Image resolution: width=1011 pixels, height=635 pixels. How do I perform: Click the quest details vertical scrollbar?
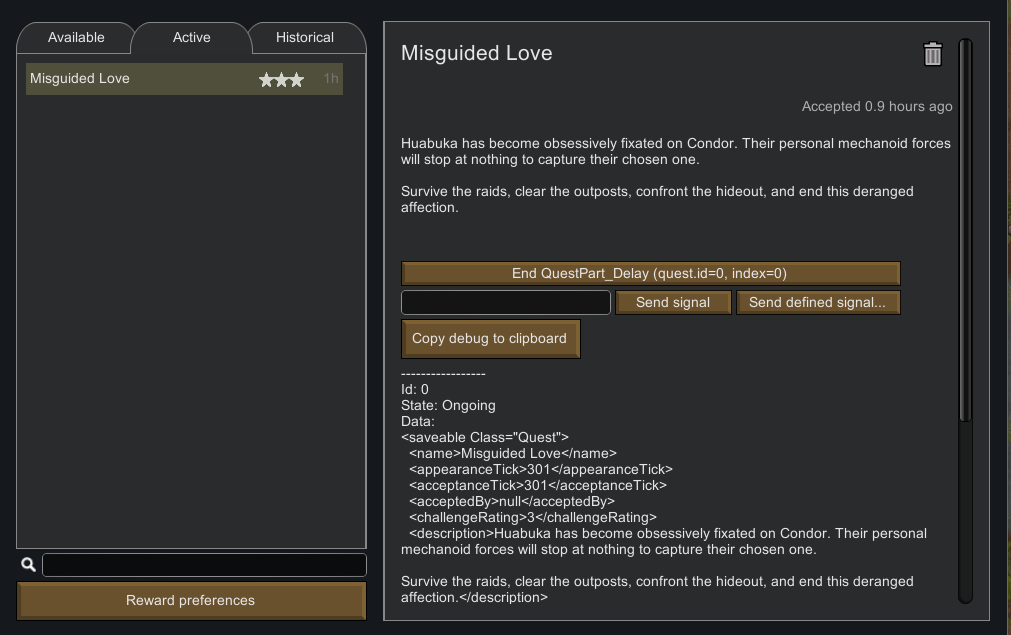pyautogui.click(x=965, y=230)
